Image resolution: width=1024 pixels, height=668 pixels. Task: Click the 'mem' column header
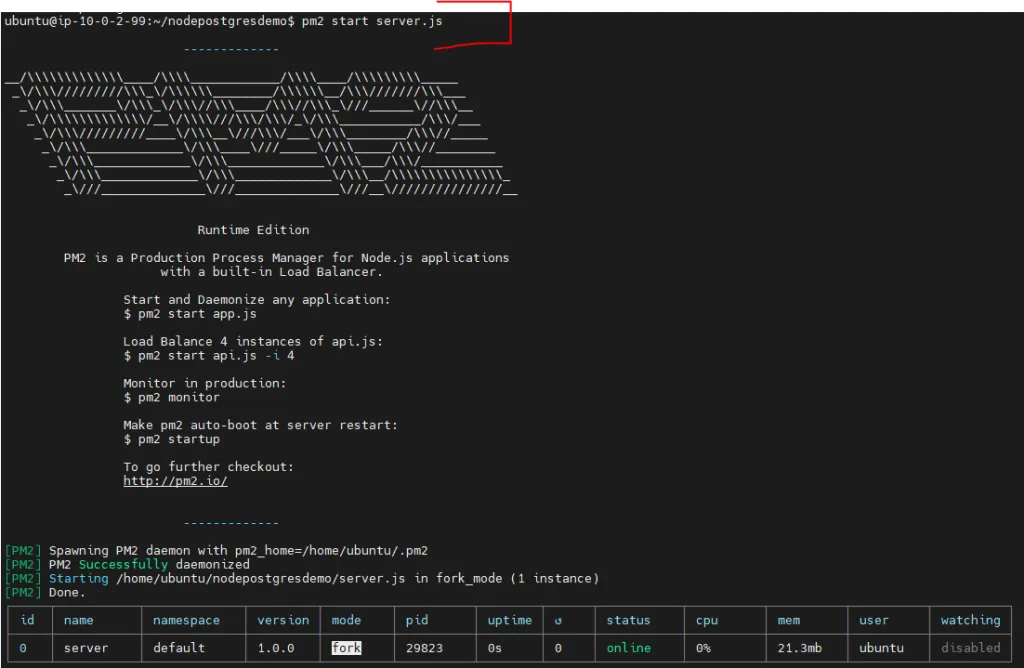click(788, 620)
